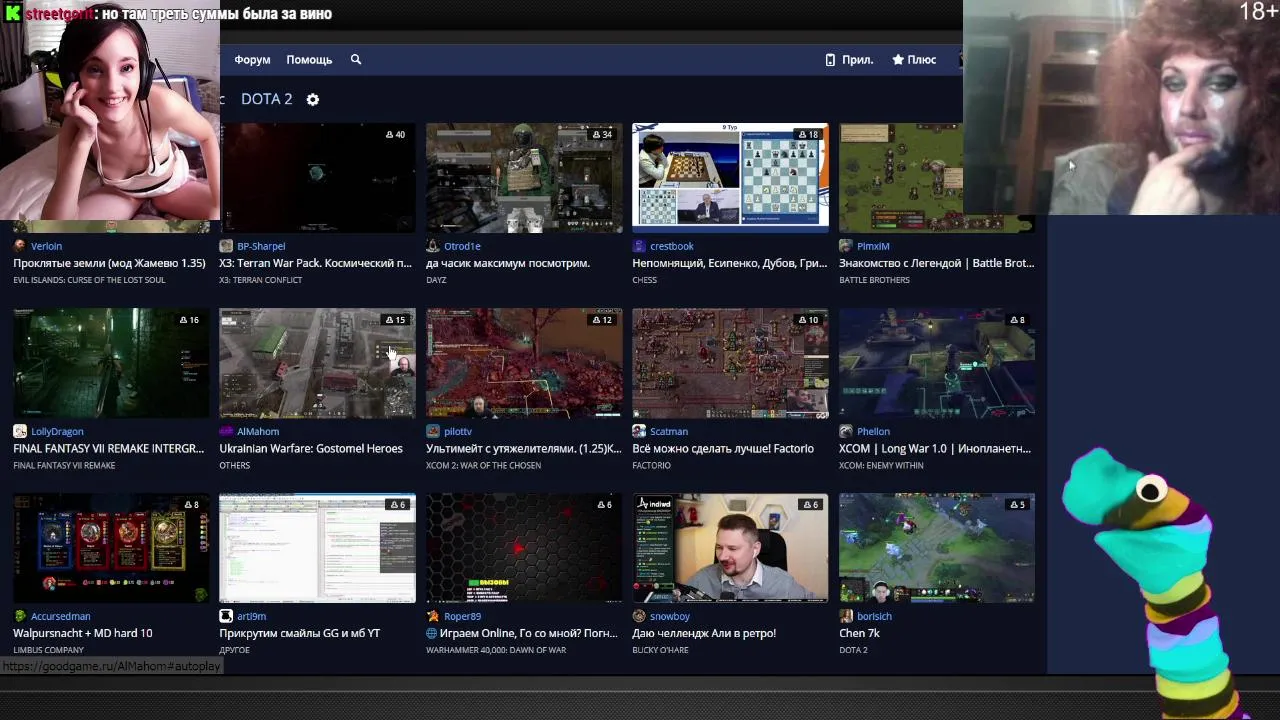The height and width of the screenshot is (720, 1280).
Task: Open the Прил. apps link
Action: click(849, 60)
